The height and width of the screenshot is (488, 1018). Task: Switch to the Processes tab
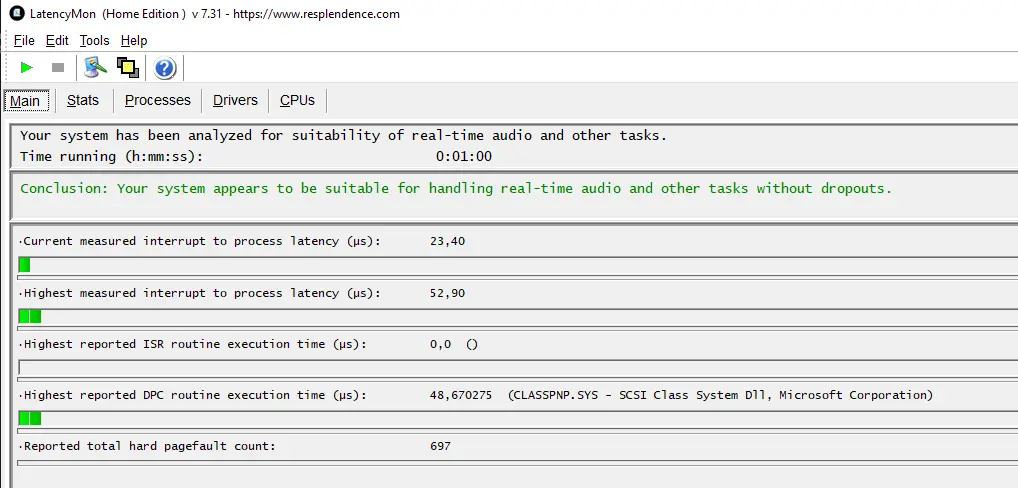click(x=158, y=101)
